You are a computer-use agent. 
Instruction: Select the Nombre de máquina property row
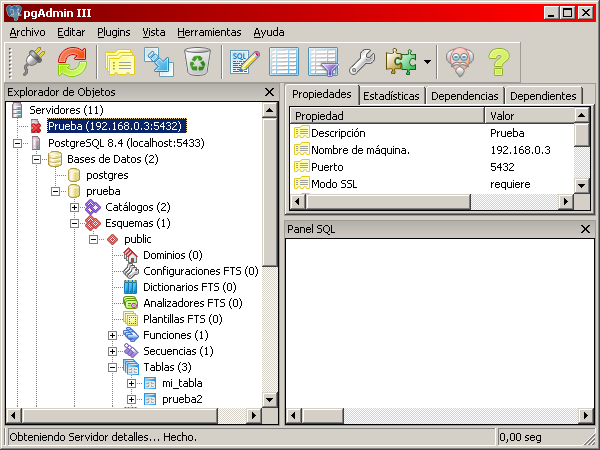click(432, 150)
